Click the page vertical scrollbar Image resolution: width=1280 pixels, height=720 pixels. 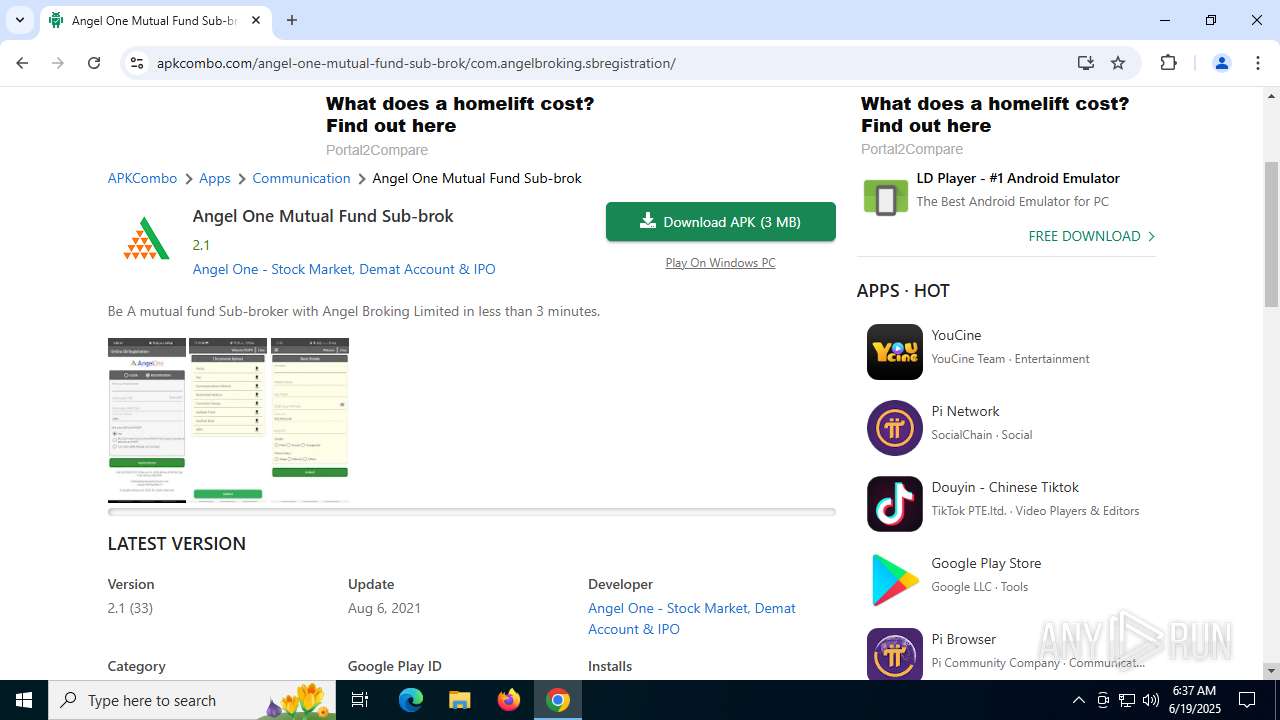[x=1272, y=235]
